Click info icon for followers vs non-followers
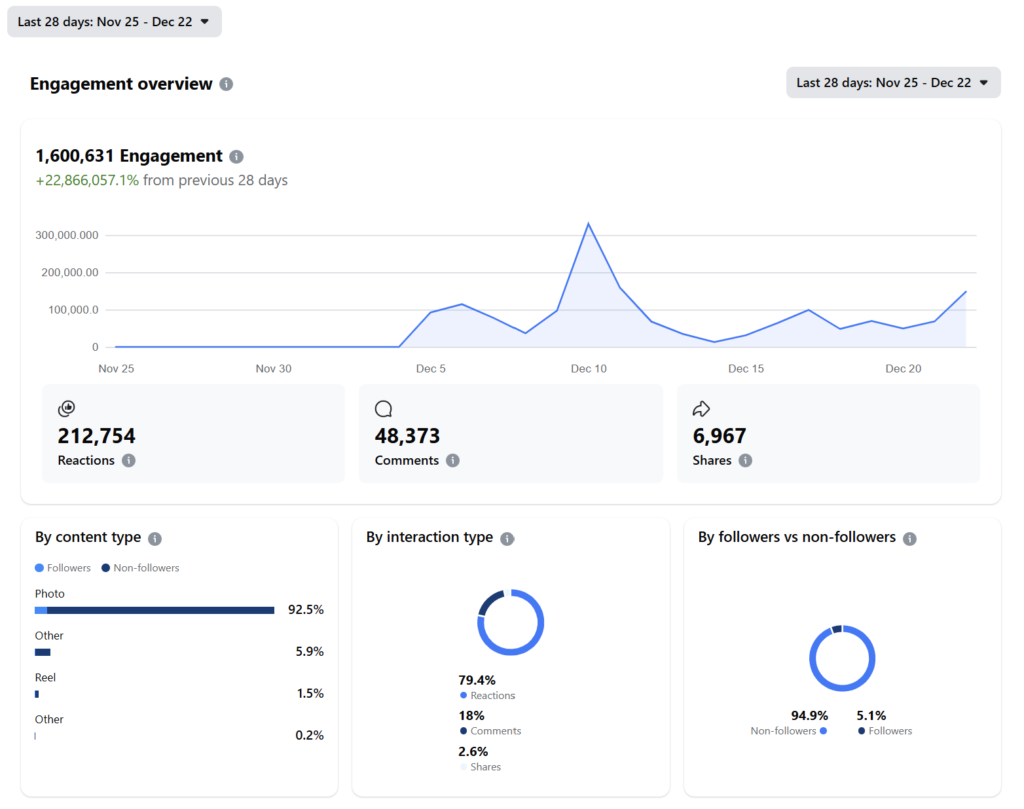1024x809 pixels. [909, 538]
